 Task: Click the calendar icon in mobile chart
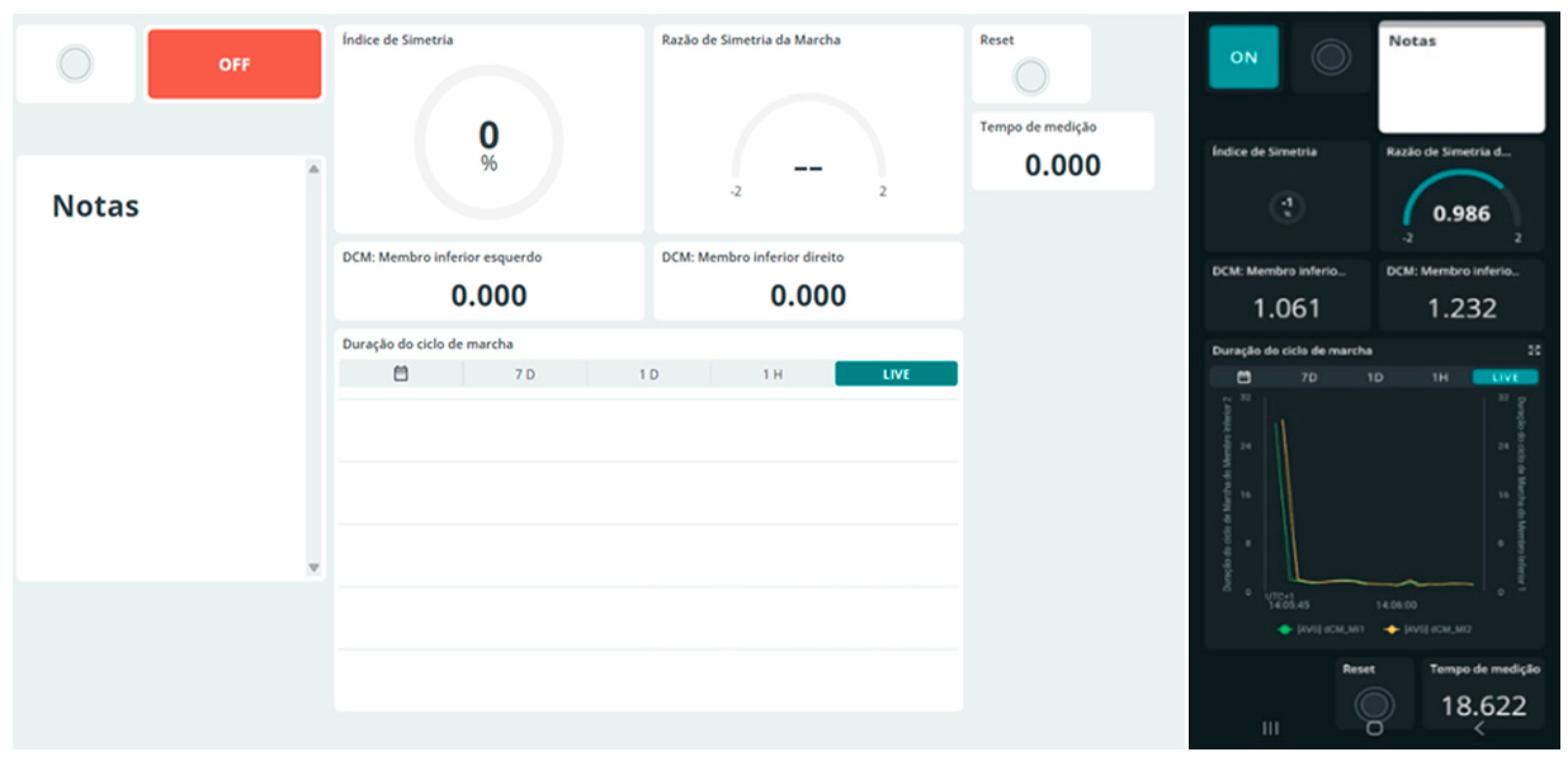1244,377
